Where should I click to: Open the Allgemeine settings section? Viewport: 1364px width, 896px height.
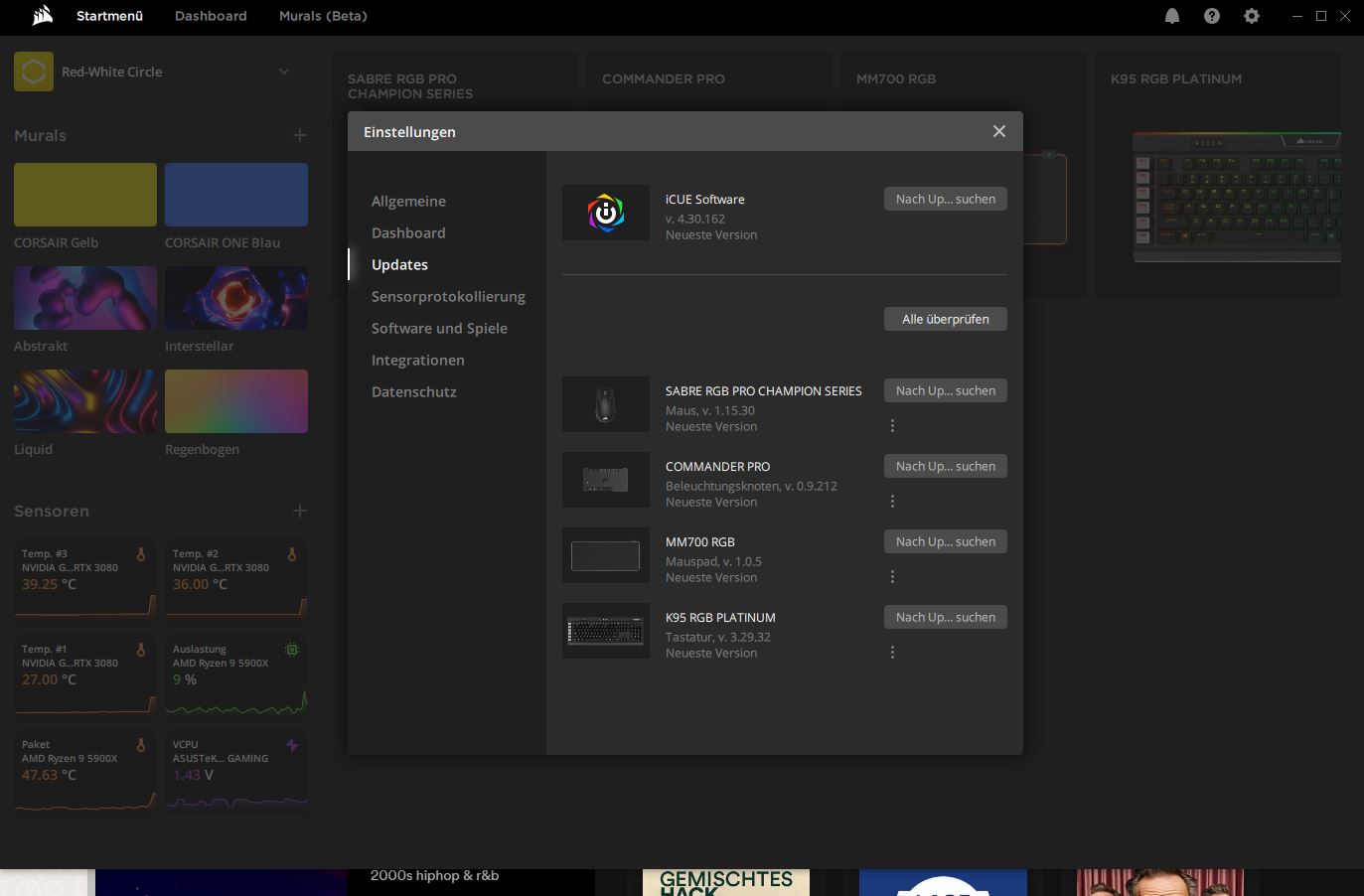coord(408,201)
